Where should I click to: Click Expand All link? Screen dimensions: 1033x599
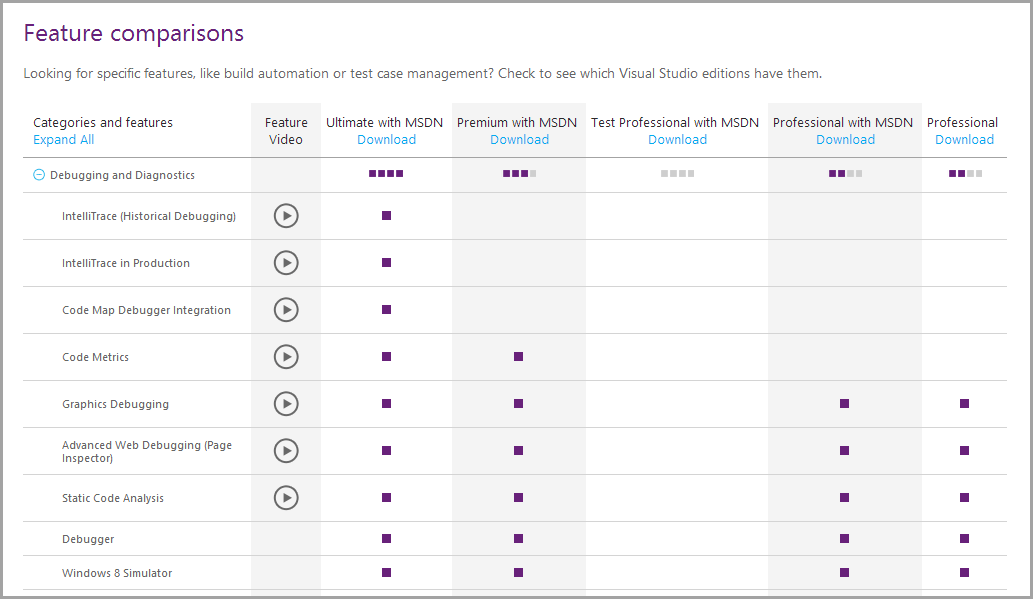[x=63, y=140]
